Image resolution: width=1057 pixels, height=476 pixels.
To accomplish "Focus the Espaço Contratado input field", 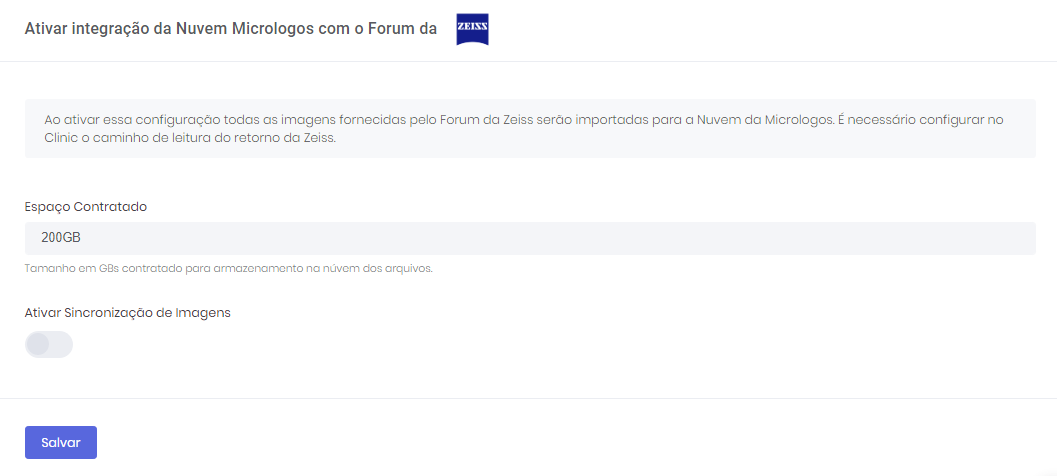I will (x=530, y=239).
